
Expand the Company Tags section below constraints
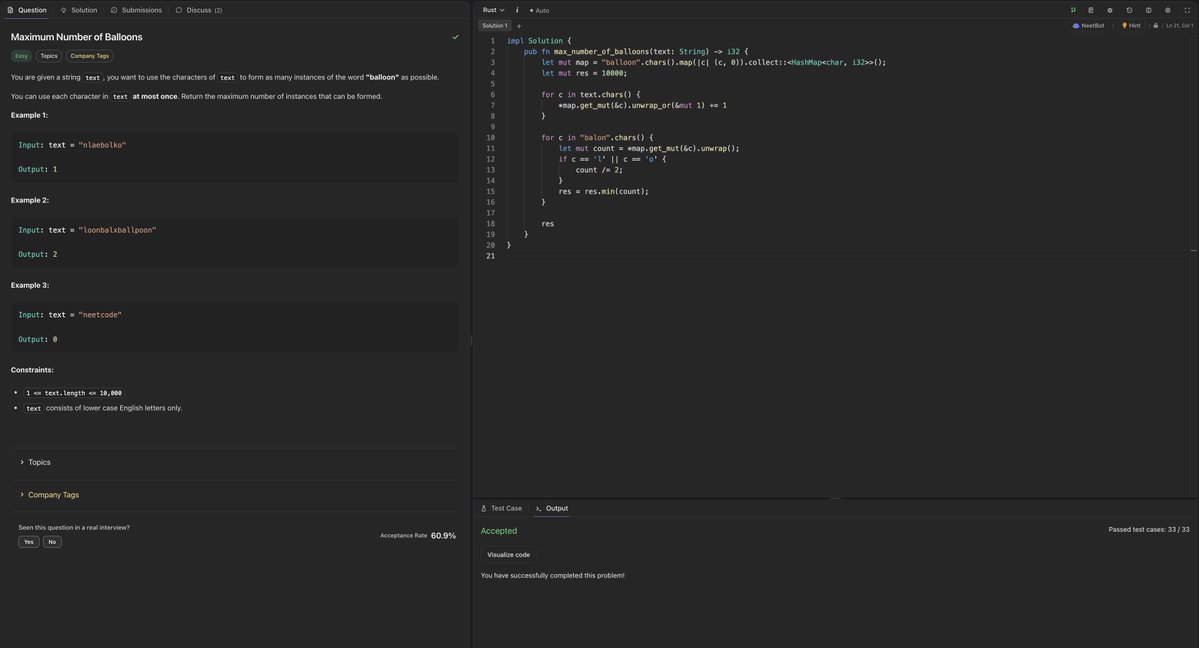[49, 495]
